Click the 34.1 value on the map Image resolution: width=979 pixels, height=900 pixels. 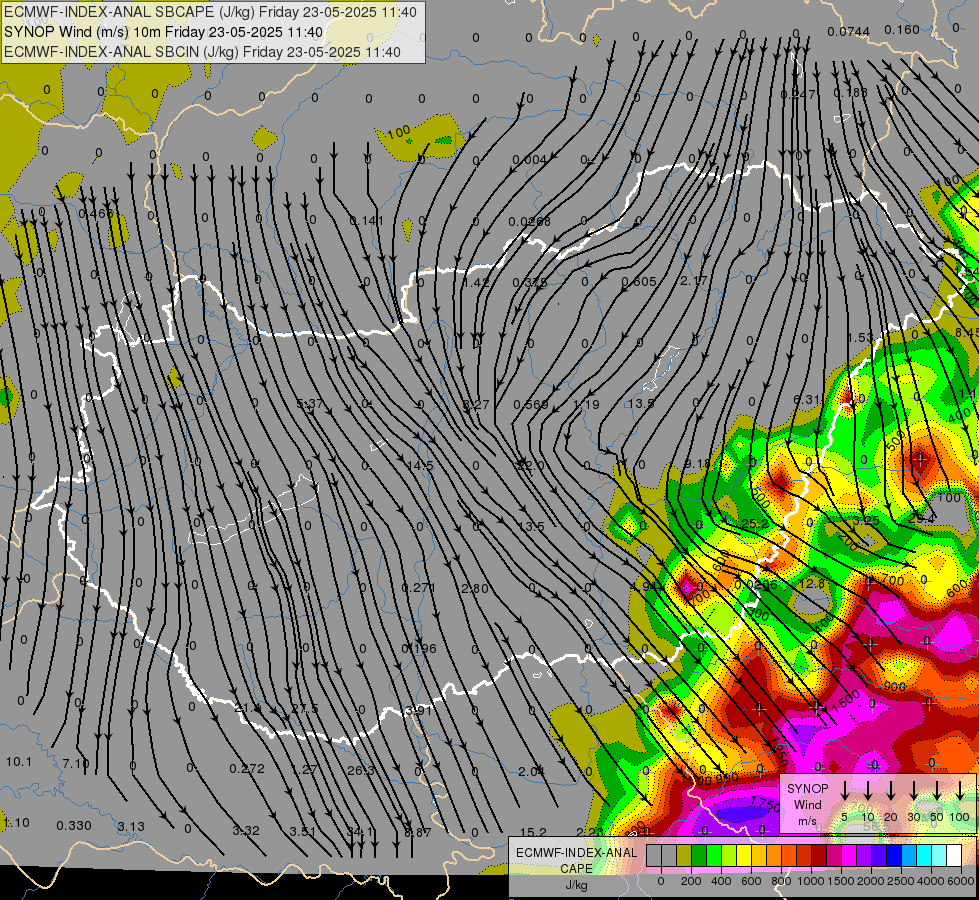[x=360, y=832]
